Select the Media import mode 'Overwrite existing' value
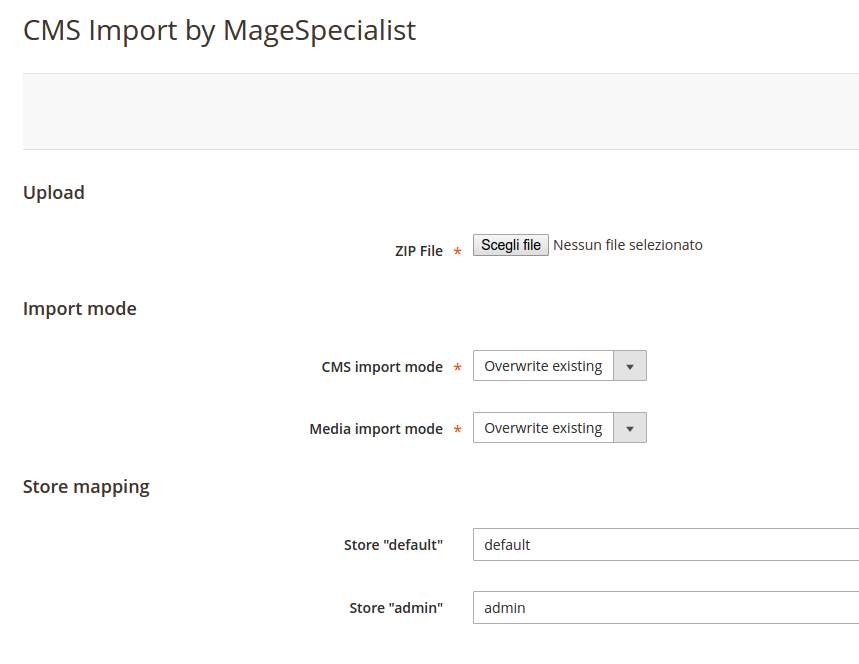 (x=543, y=428)
